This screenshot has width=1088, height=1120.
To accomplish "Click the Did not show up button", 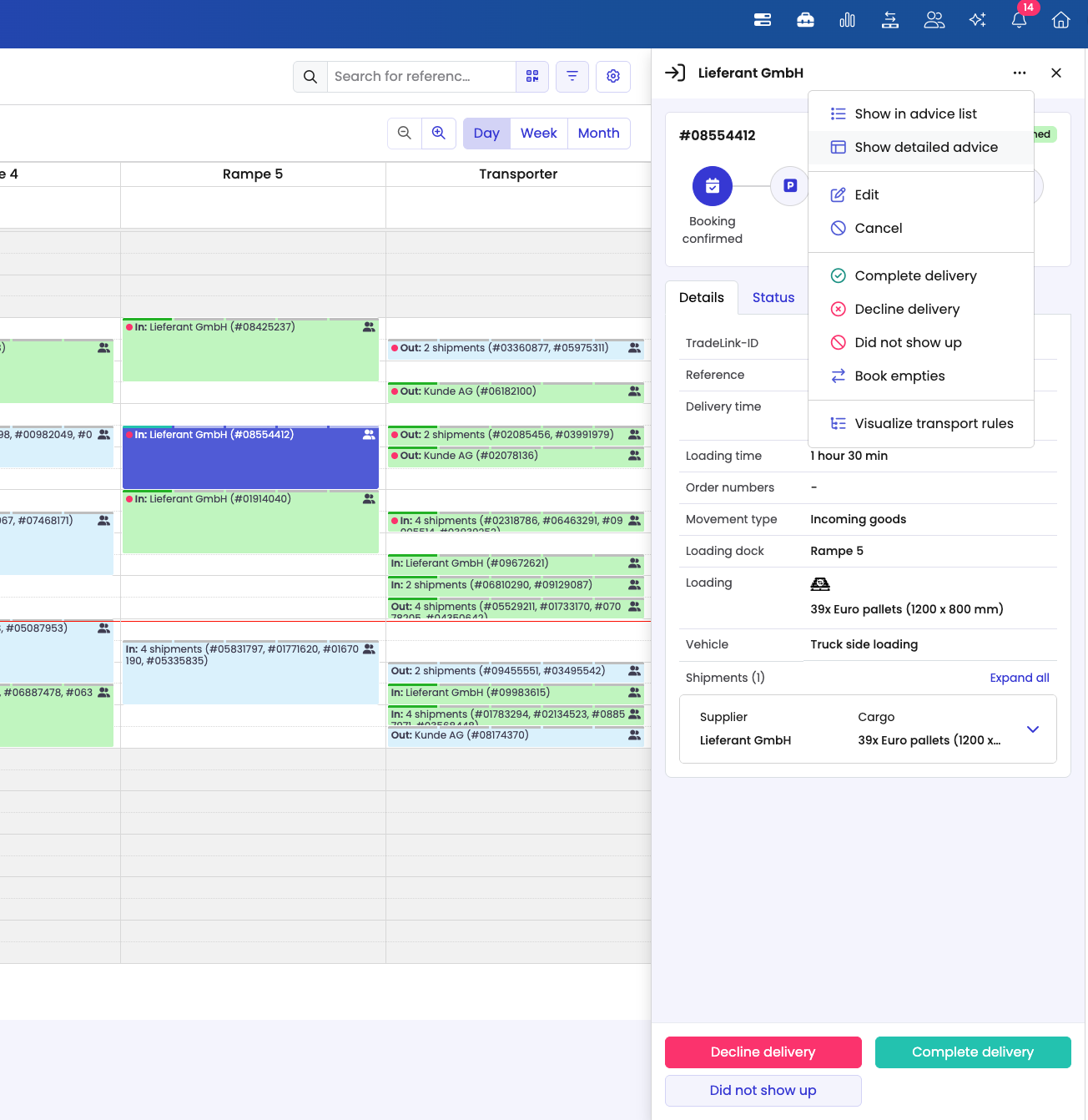I will pyautogui.click(x=763, y=1091).
